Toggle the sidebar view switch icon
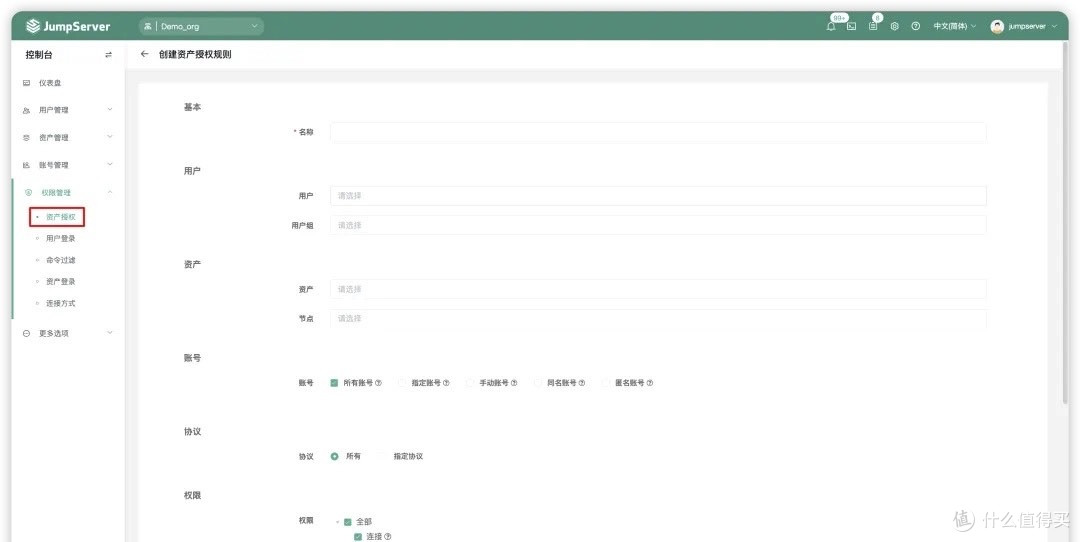The image size is (1080, 542). (108, 54)
